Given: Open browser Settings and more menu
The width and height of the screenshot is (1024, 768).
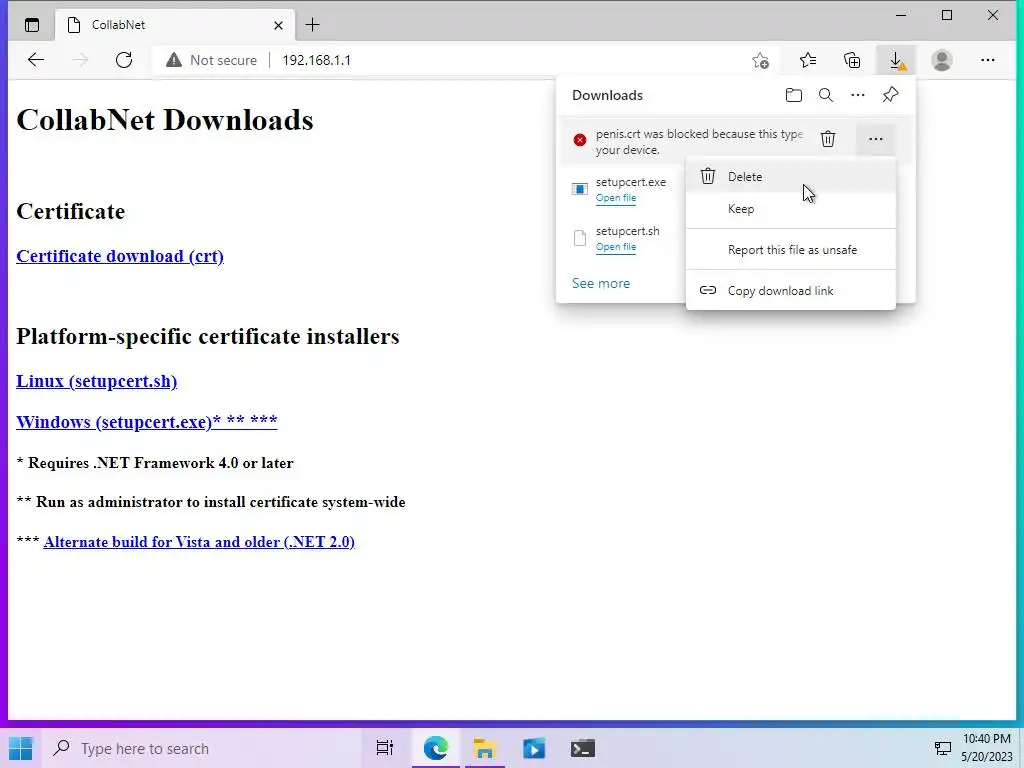Looking at the screenshot, I should coord(987,60).
